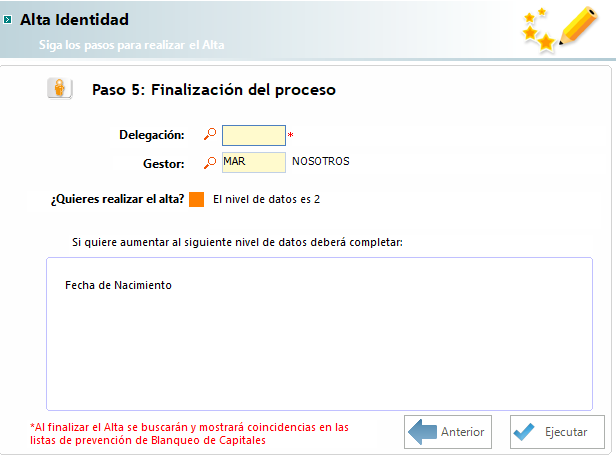The width and height of the screenshot is (616, 455).
Task: Click the 'Alta Identidad' title
Action: 74,20
